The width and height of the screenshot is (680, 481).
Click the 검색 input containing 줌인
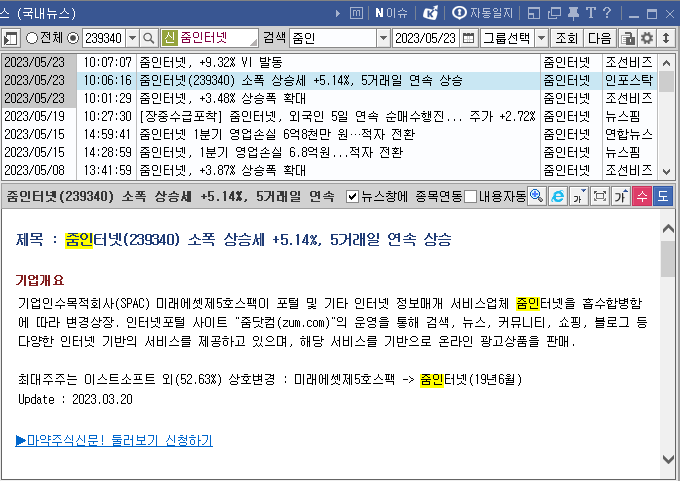(x=333, y=39)
